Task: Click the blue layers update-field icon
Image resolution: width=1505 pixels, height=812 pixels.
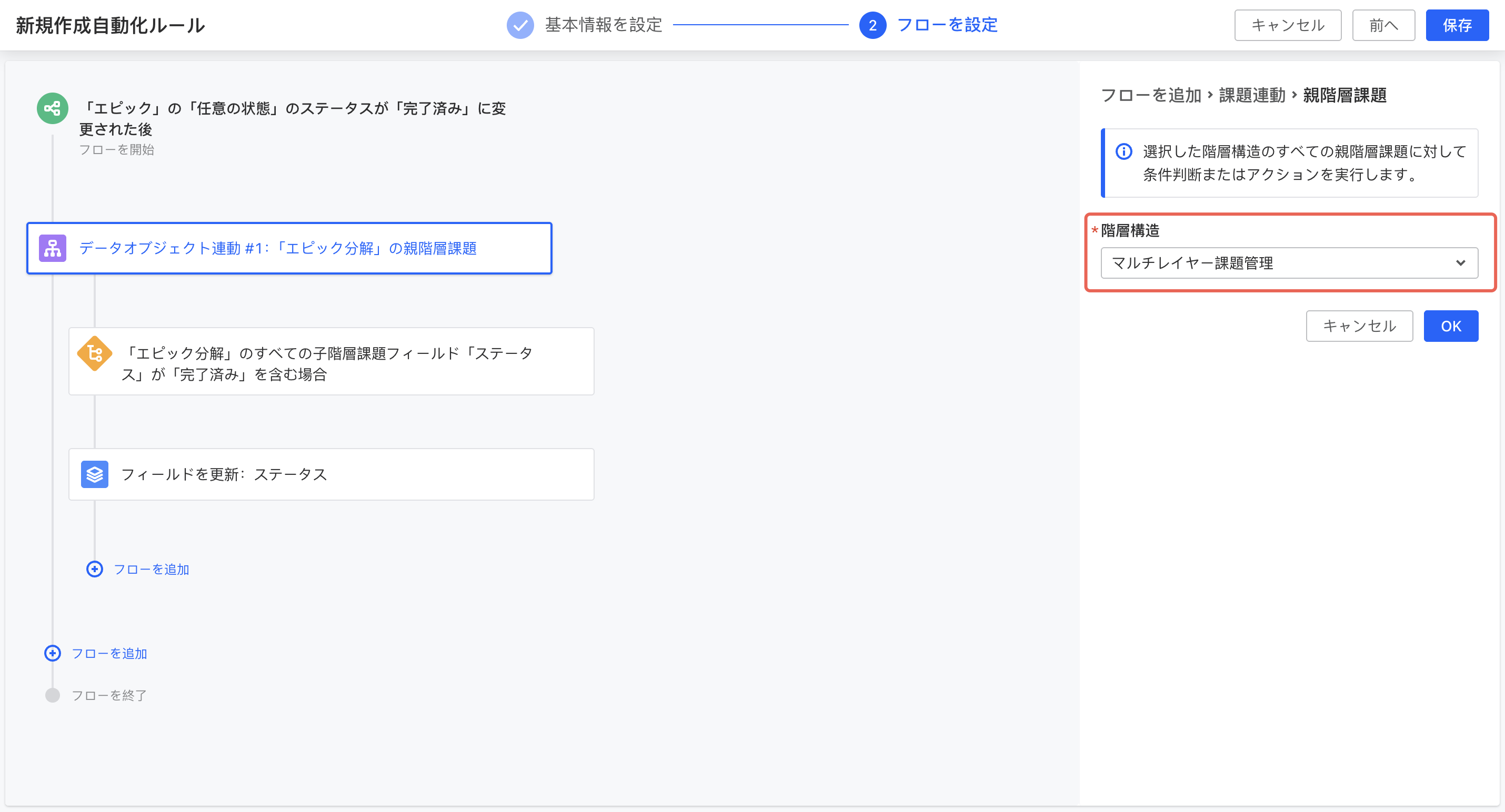Action: click(x=94, y=474)
